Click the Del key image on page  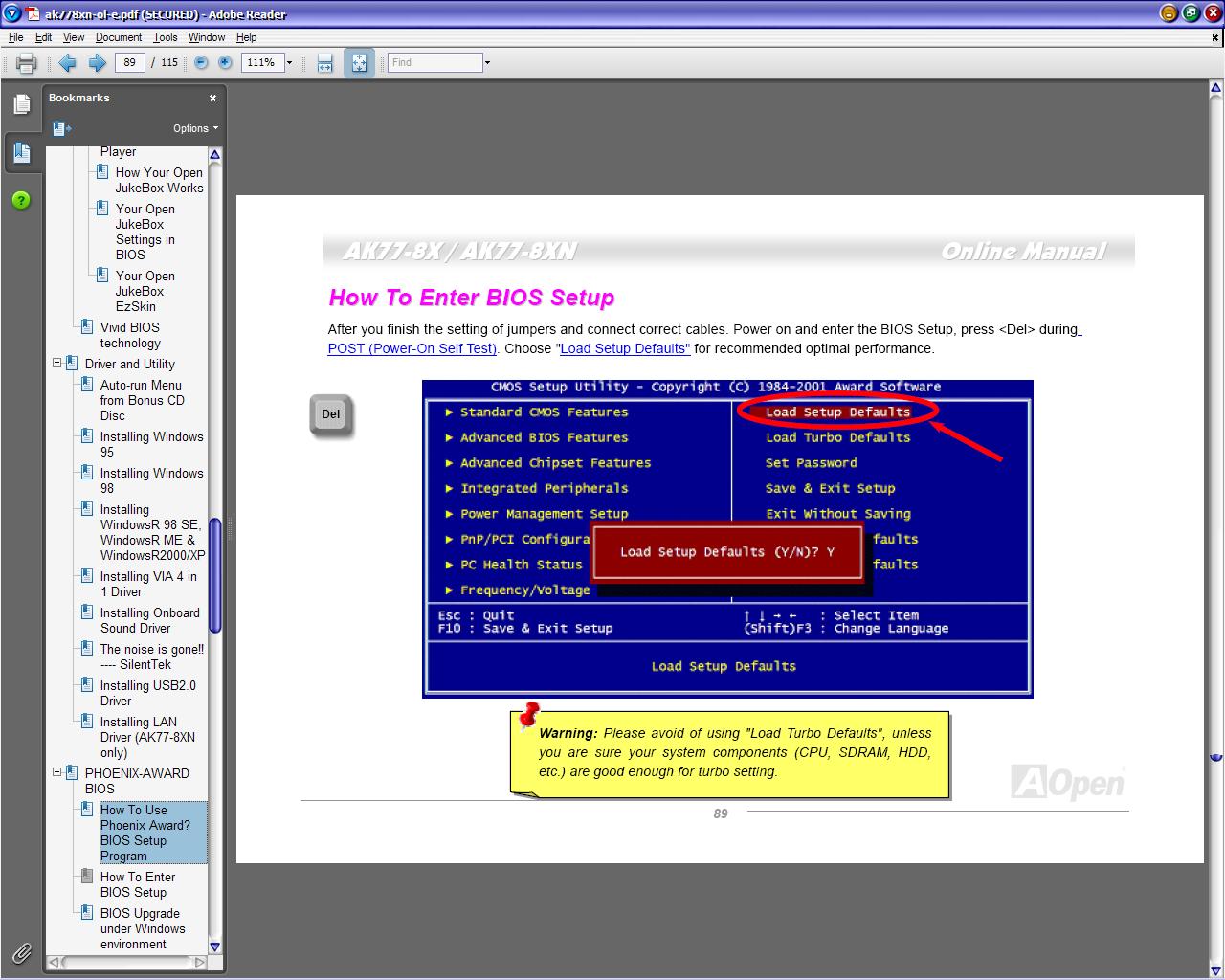click(331, 415)
